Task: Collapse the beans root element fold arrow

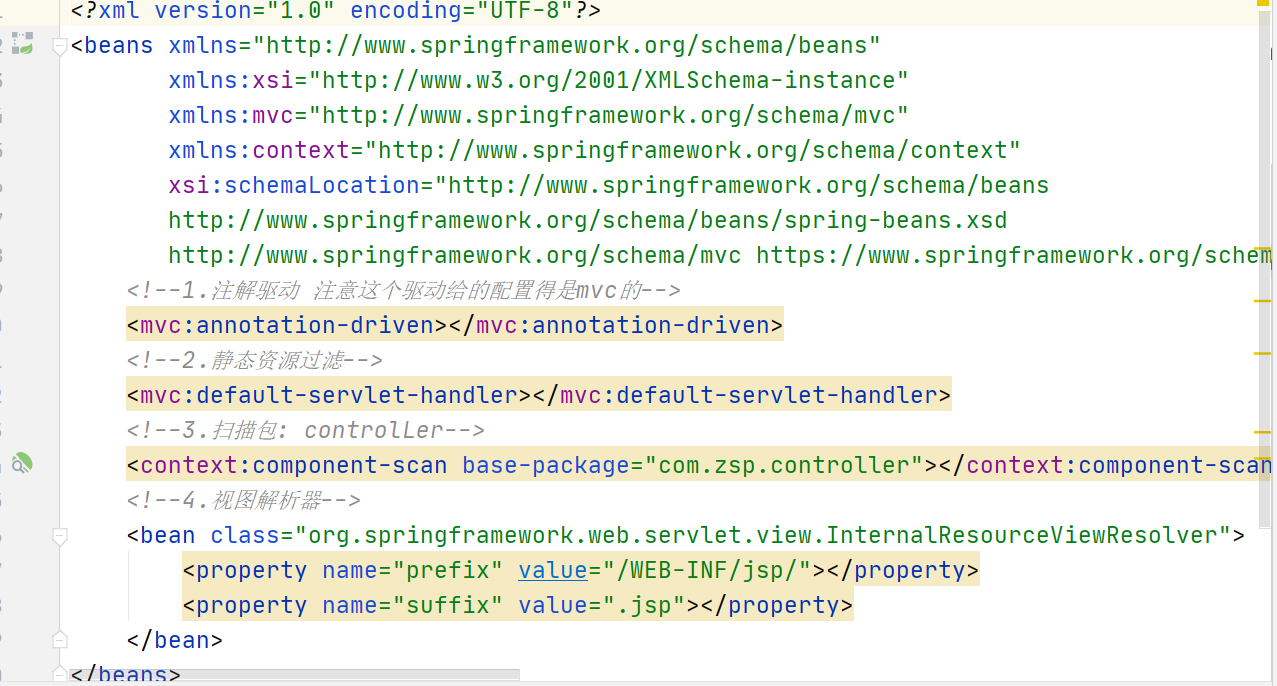Action: pyautogui.click(x=59, y=47)
